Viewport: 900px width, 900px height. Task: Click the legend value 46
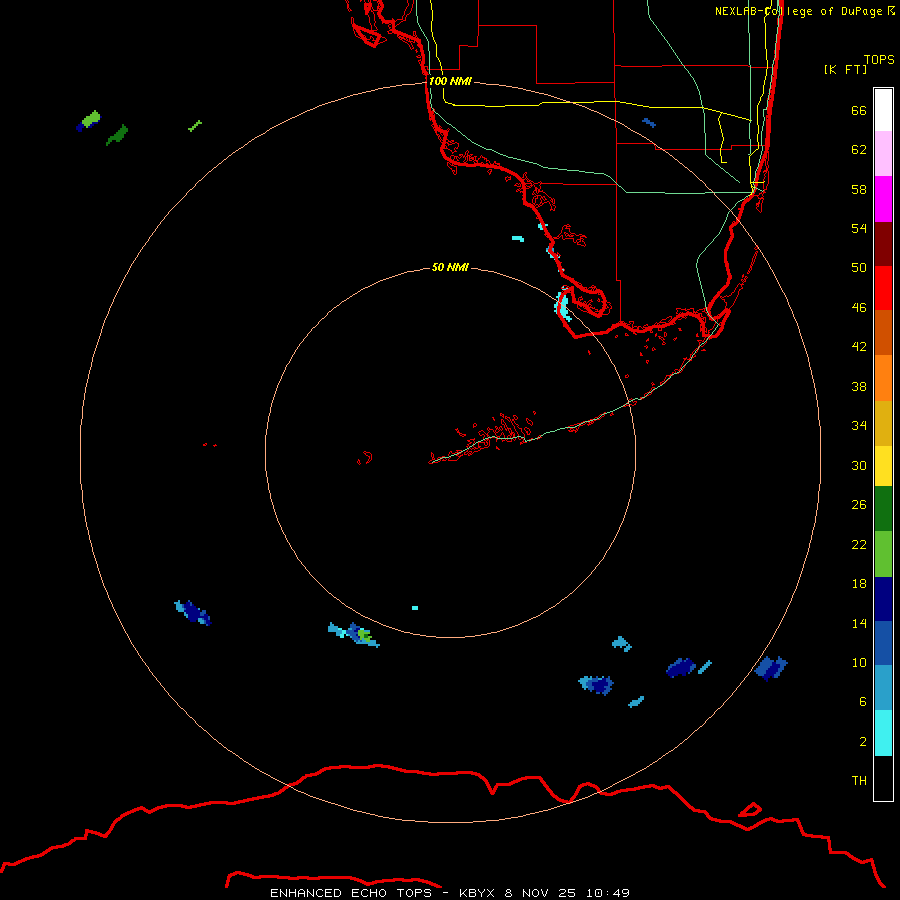(859, 308)
